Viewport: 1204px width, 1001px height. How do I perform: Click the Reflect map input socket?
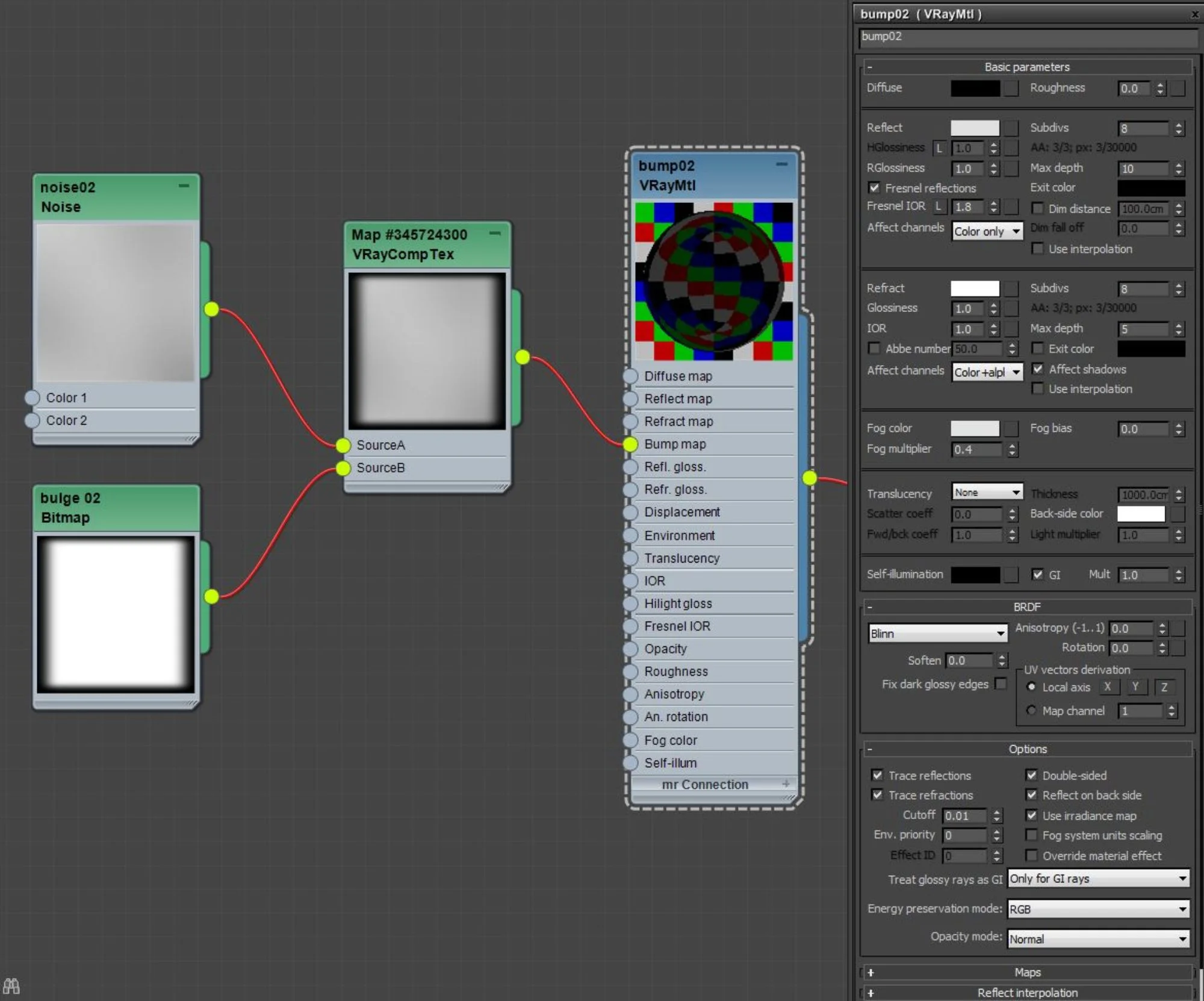pos(630,399)
